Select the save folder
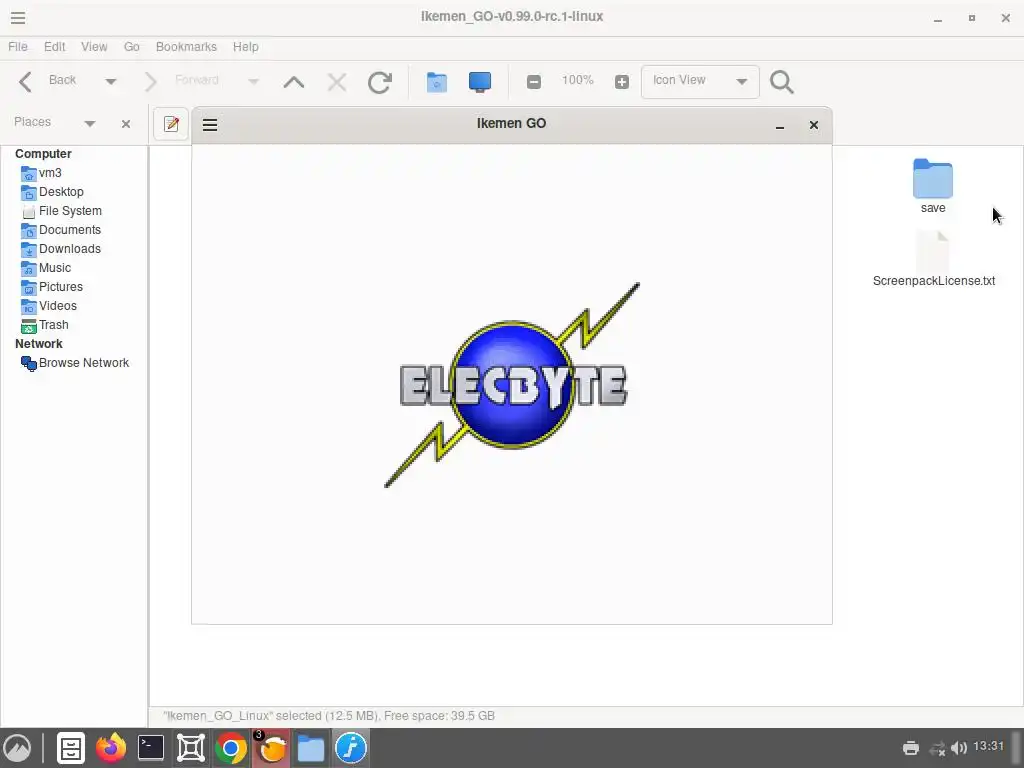 click(x=933, y=186)
